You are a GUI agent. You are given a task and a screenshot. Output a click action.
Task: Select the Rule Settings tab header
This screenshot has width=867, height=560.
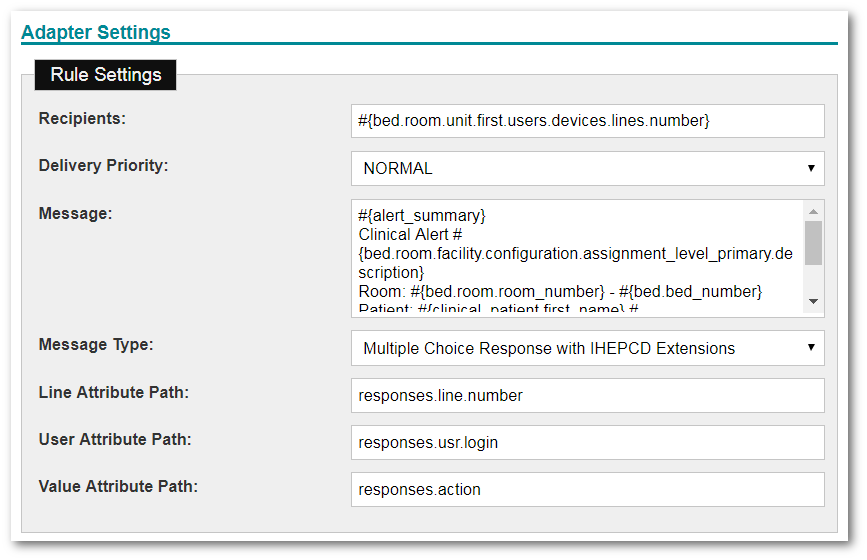coord(105,75)
